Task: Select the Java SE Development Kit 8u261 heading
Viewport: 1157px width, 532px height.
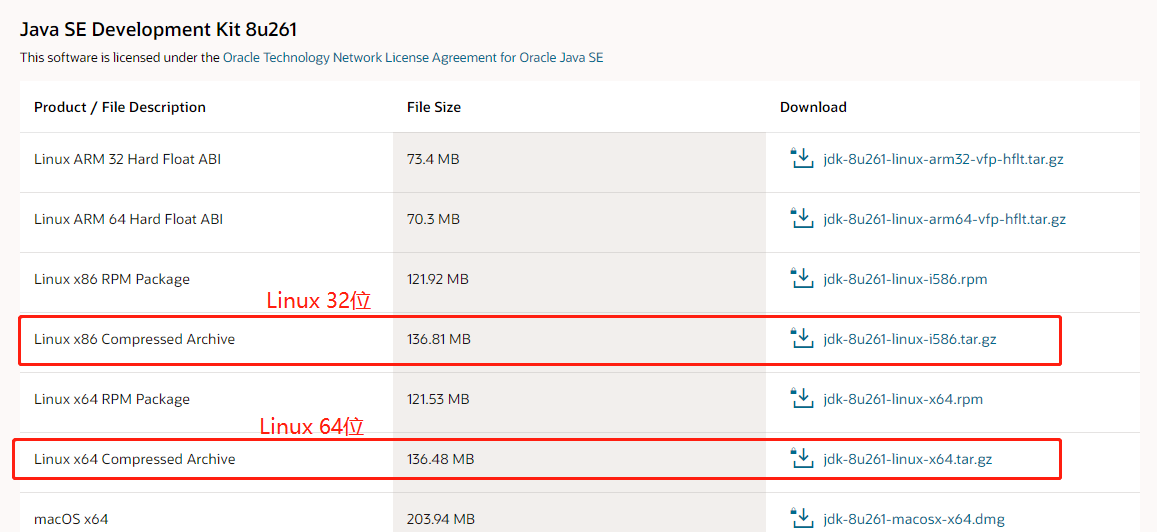Action: 158,30
